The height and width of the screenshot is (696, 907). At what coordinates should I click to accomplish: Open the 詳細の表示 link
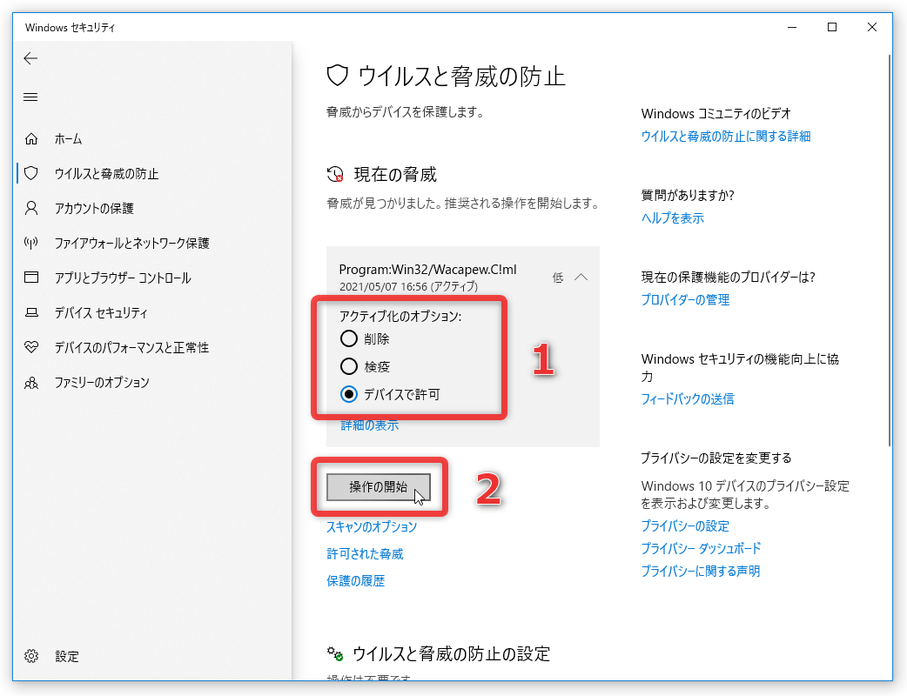370,426
